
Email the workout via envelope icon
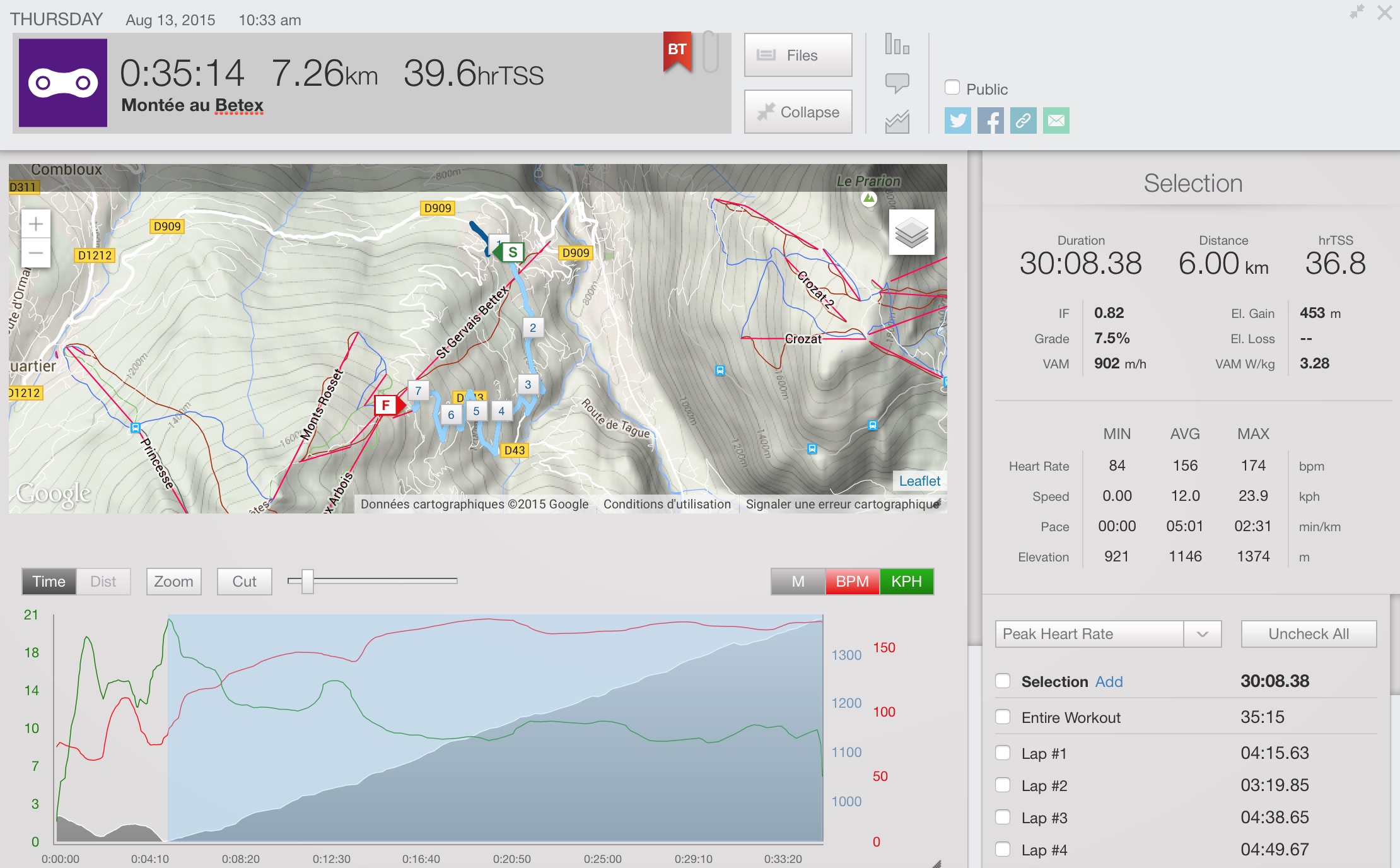(1056, 120)
